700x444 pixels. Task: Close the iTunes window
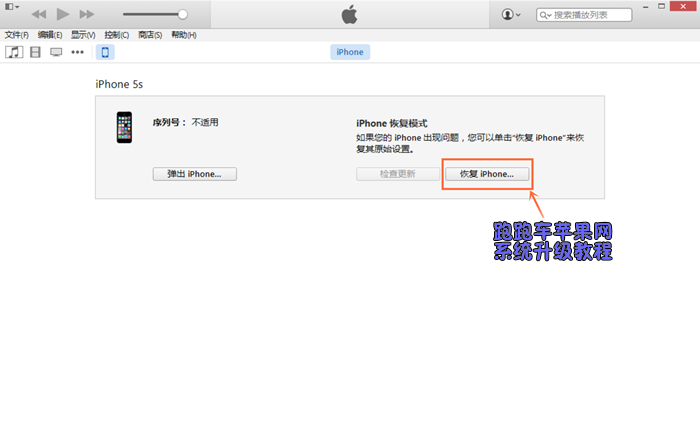click(683, 6)
